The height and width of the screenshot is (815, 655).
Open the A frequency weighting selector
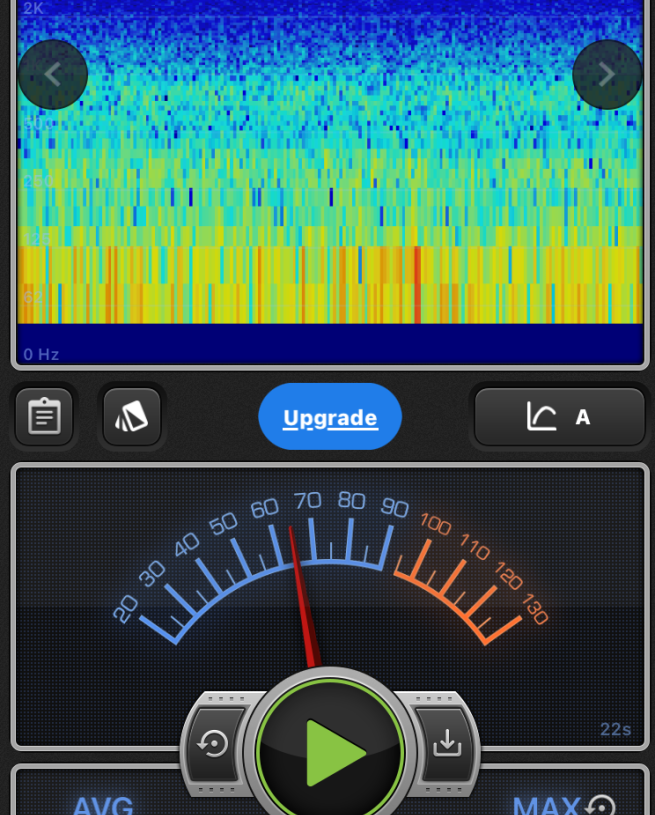pos(582,417)
